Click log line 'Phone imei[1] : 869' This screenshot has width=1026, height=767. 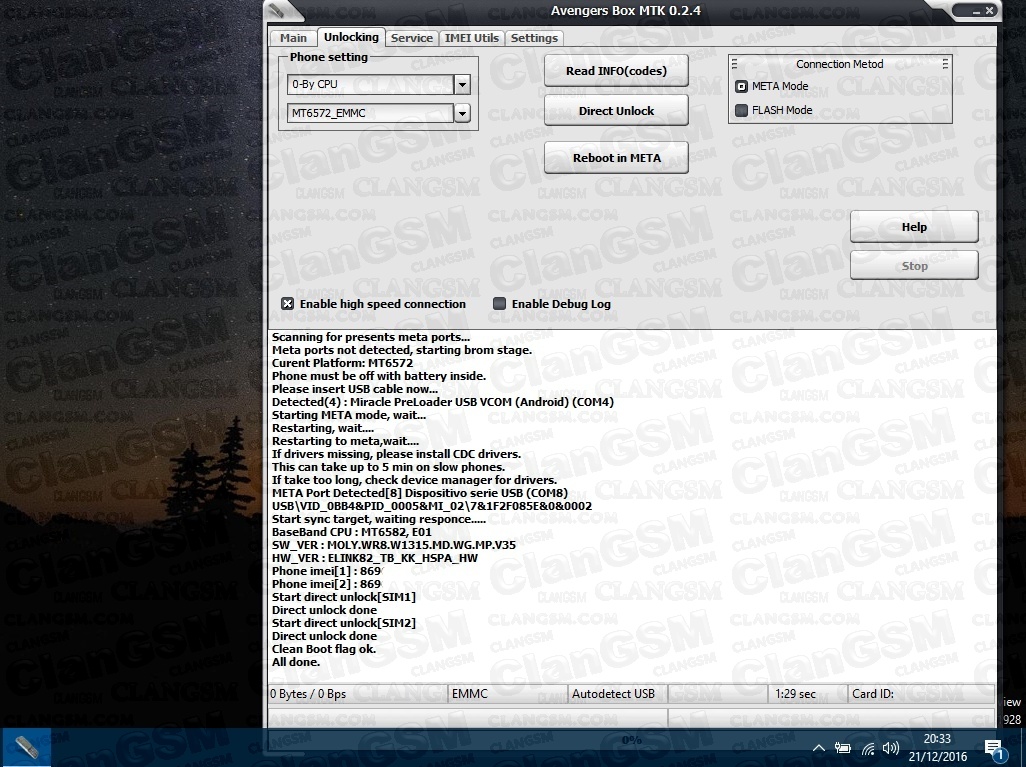coord(327,571)
